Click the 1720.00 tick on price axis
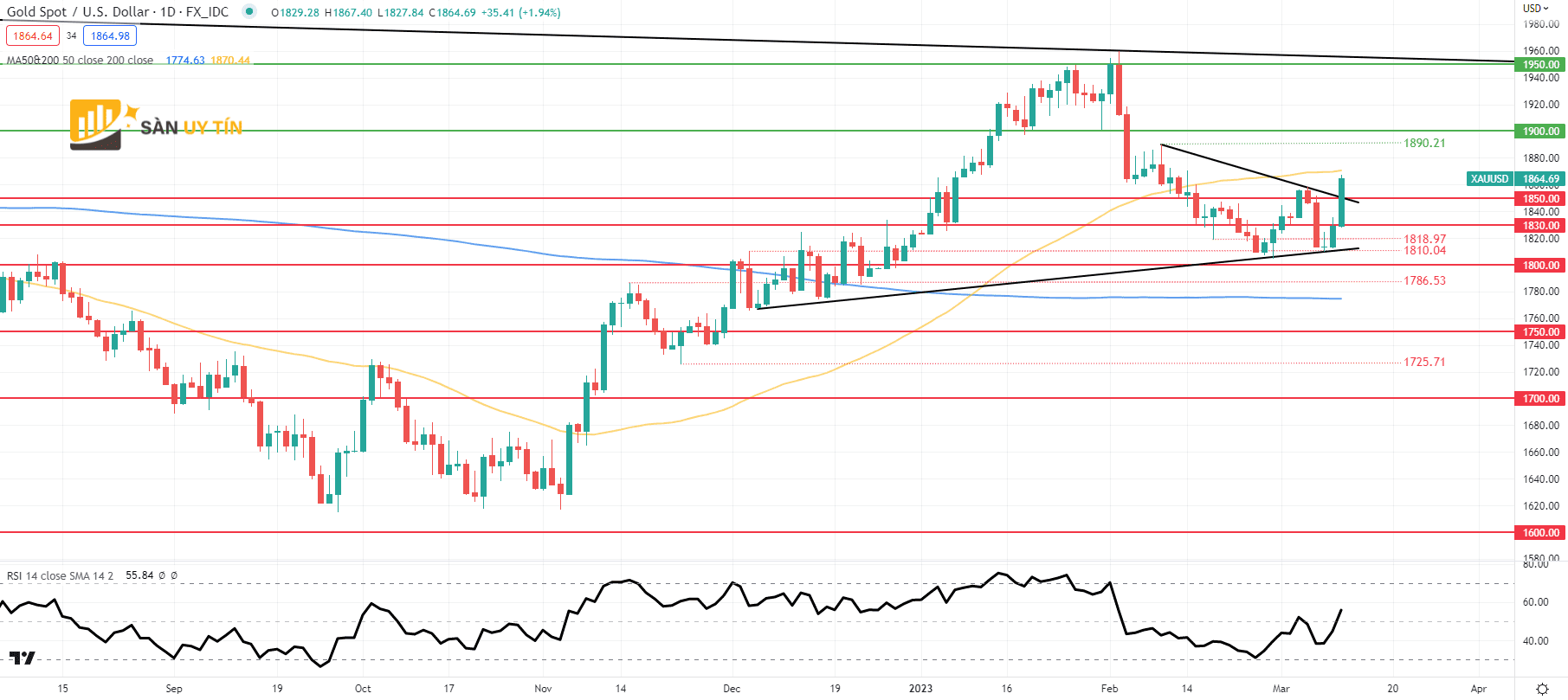 coord(1541,372)
